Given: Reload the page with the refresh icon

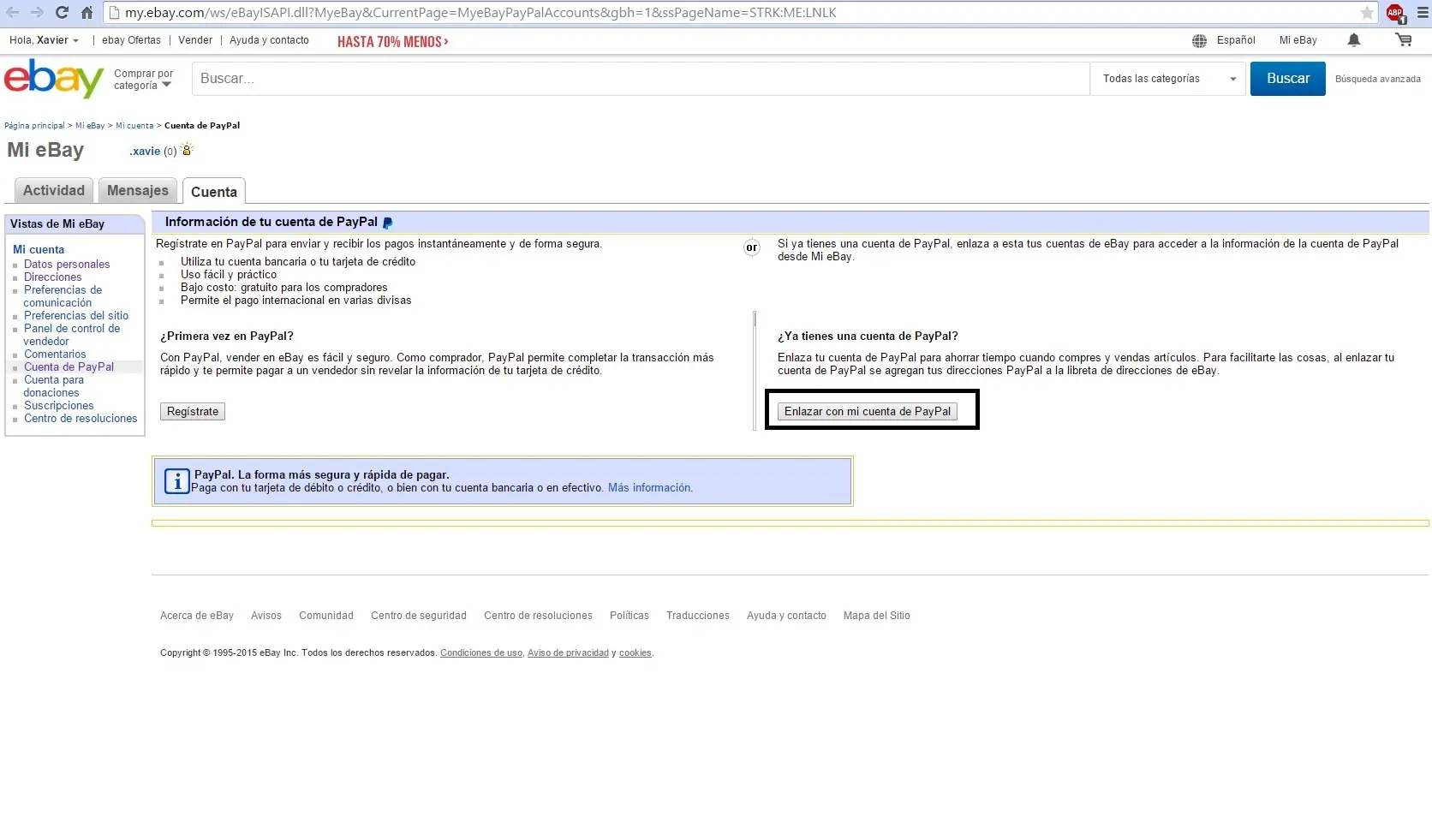Looking at the screenshot, I should 62,13.
